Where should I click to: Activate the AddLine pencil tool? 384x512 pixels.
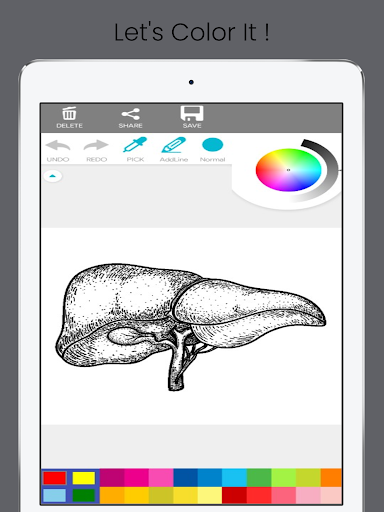click(174, 150)
